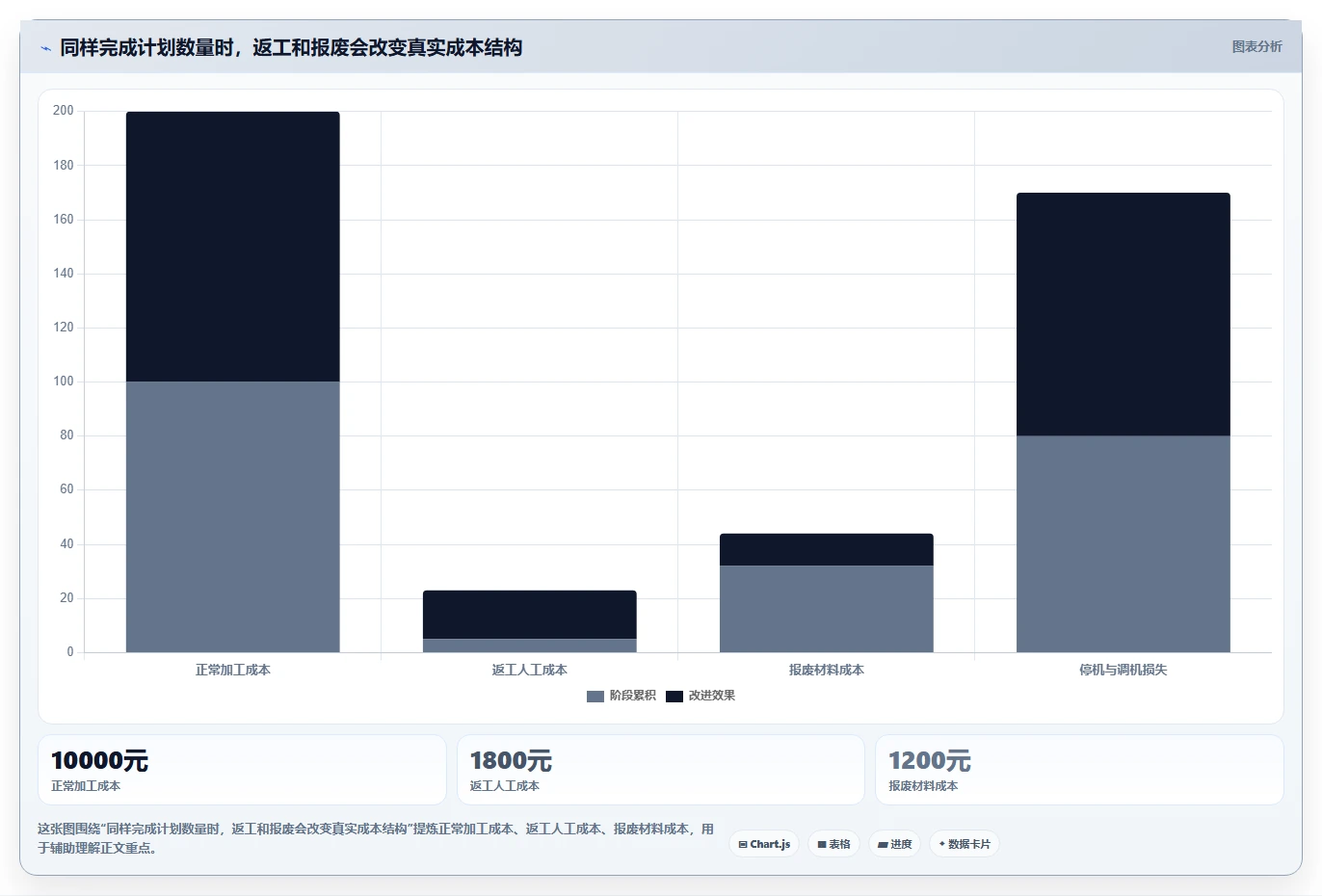Image resolution: width=1322 pixels, height=896 pixels.
Task: Click the 1800元 card value
Action: coord(511,761)
